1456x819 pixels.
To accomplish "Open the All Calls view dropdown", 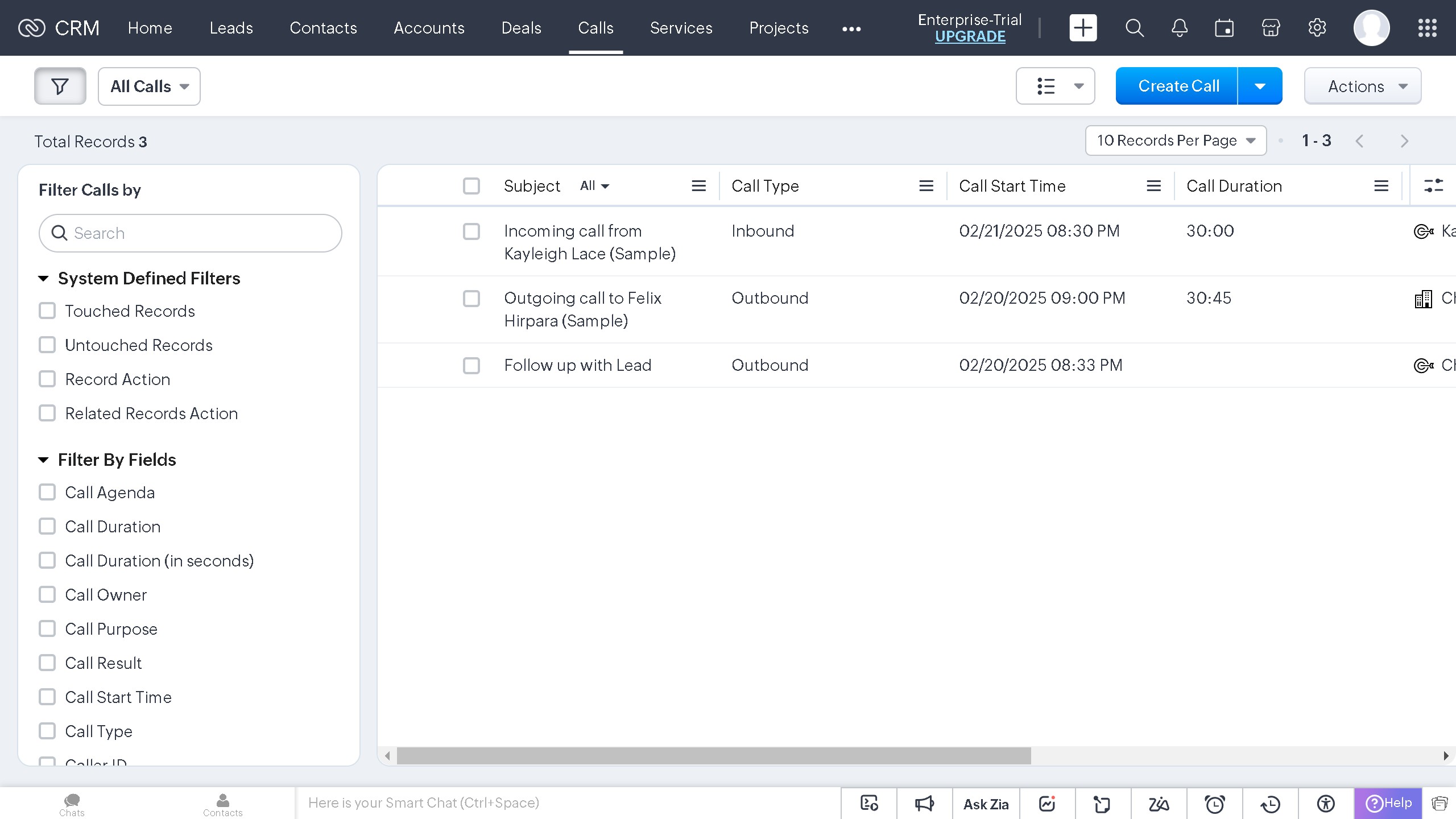I will 149,86.
